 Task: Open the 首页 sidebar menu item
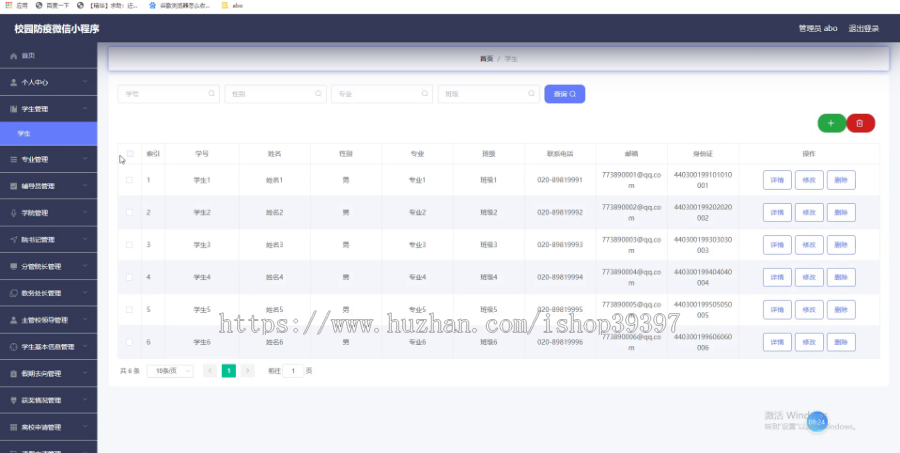pyautogui.click(x=48, y=56)
